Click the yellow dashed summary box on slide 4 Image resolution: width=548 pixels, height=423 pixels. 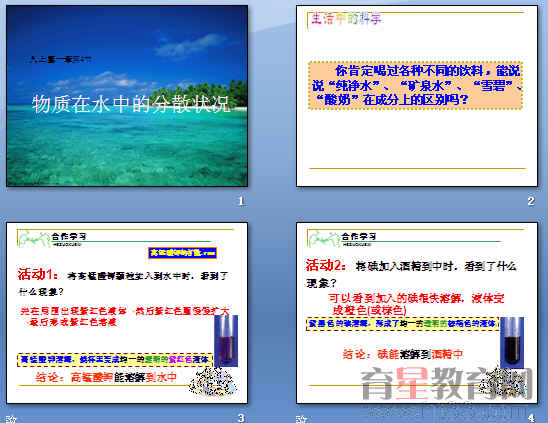pyautogui.click(x=403, y=324)
